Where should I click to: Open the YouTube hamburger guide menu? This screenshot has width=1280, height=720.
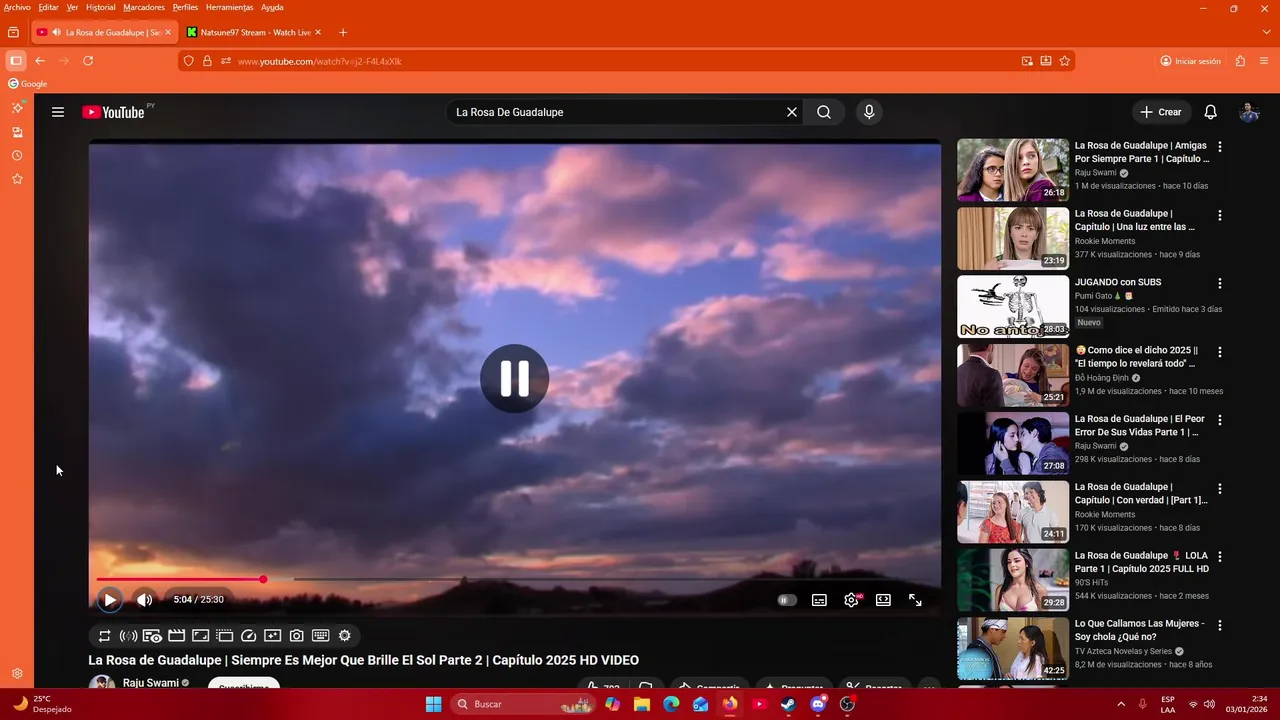tap(58, 112)
